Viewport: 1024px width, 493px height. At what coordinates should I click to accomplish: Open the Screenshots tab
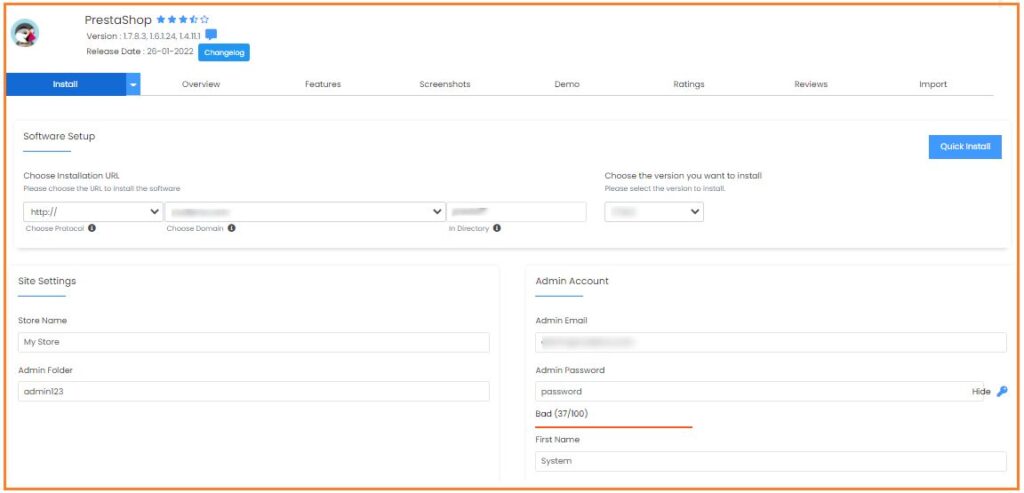(445, 84)
